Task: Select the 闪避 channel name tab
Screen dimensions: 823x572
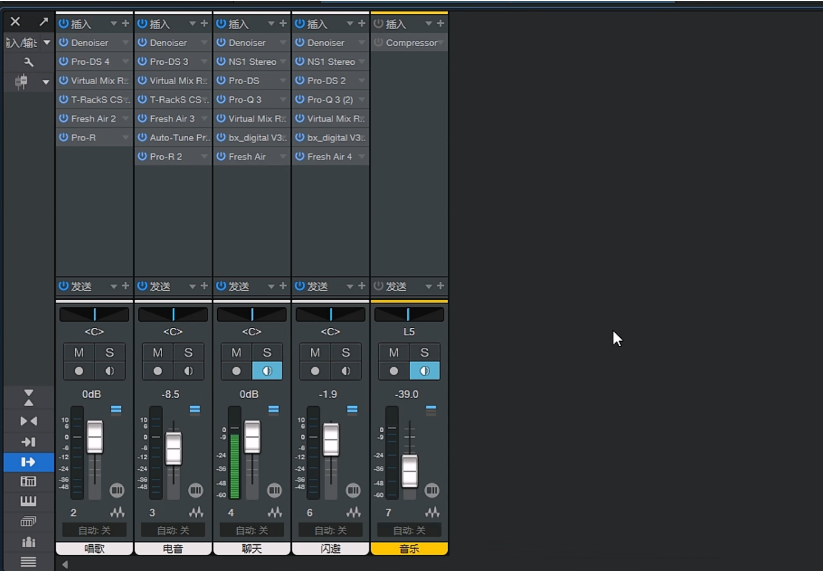Action: pyautogui.click(x=331, y=549)
